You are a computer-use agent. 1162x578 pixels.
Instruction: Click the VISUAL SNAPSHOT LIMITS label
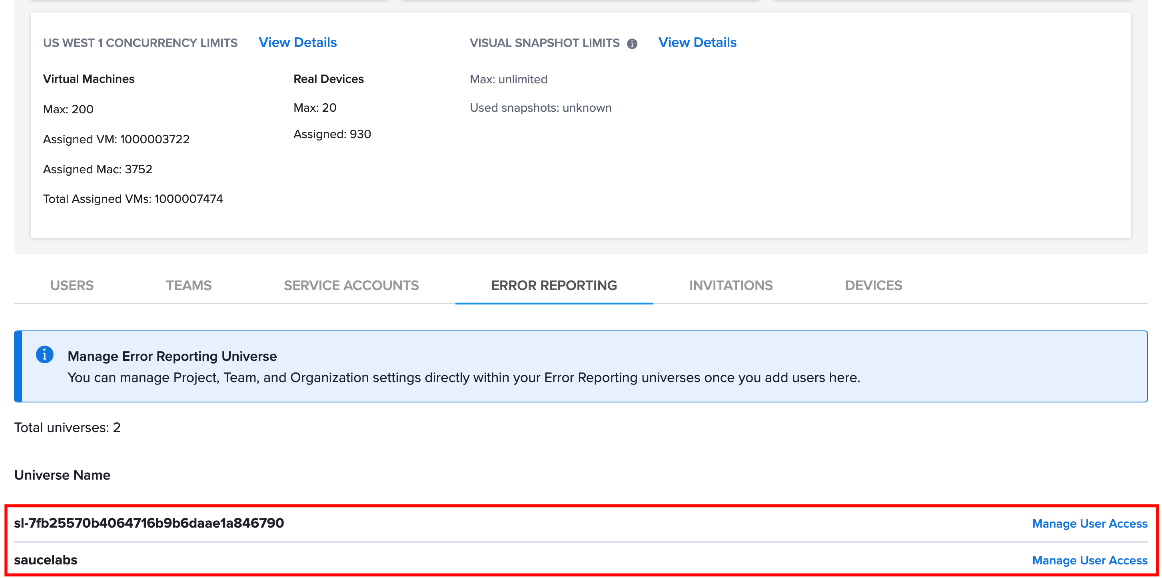(545, 43)
